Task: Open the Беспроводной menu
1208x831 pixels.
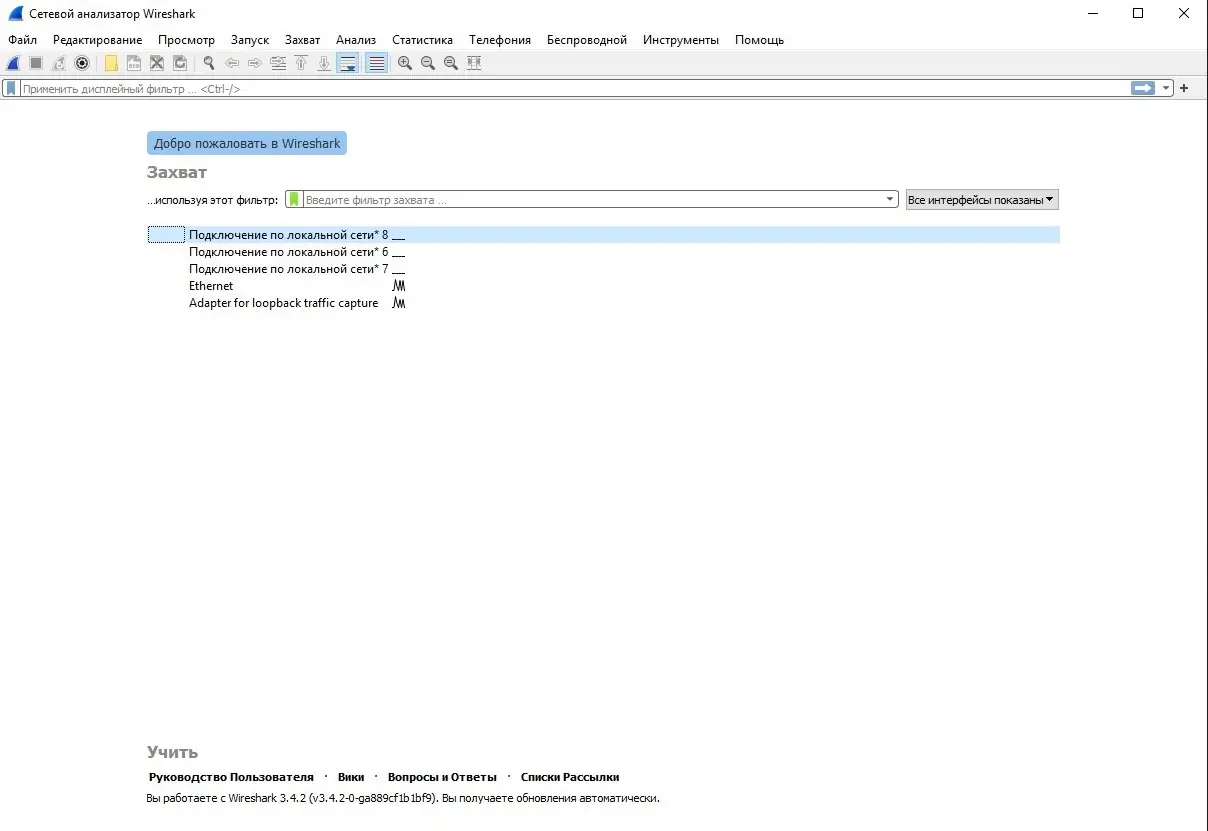Action: (587, 40)
